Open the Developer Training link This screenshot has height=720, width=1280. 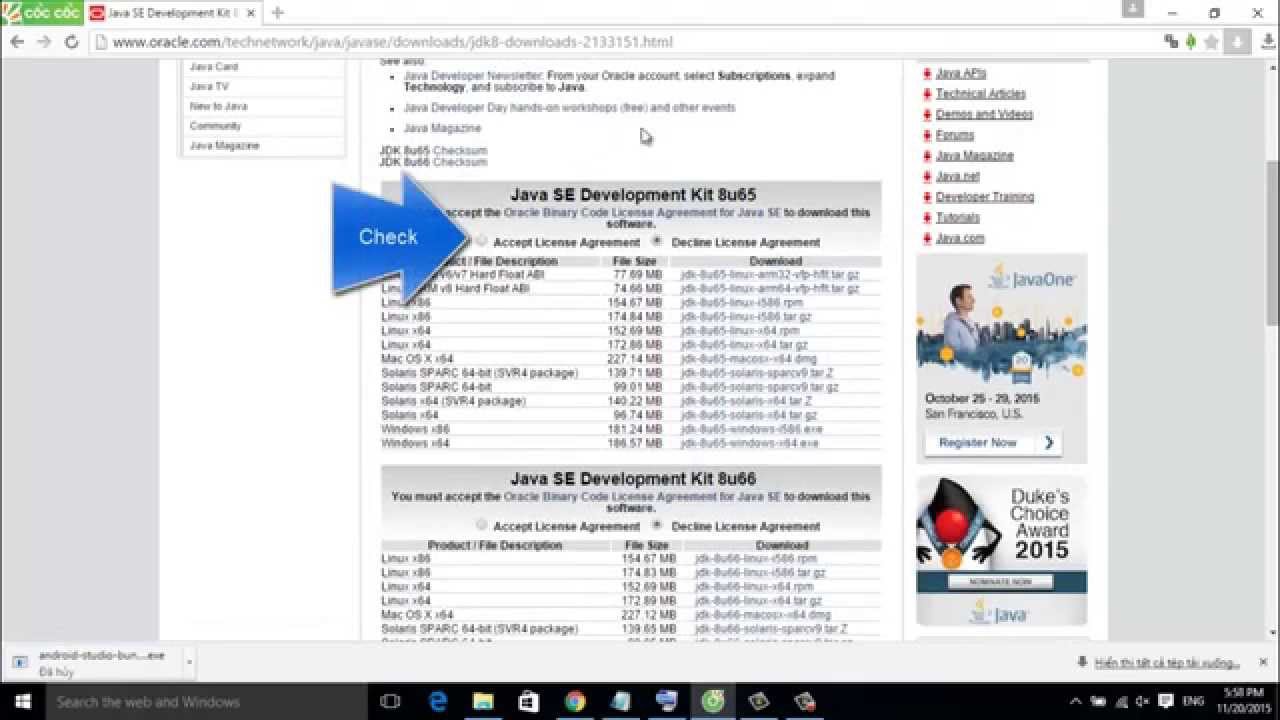985,197
